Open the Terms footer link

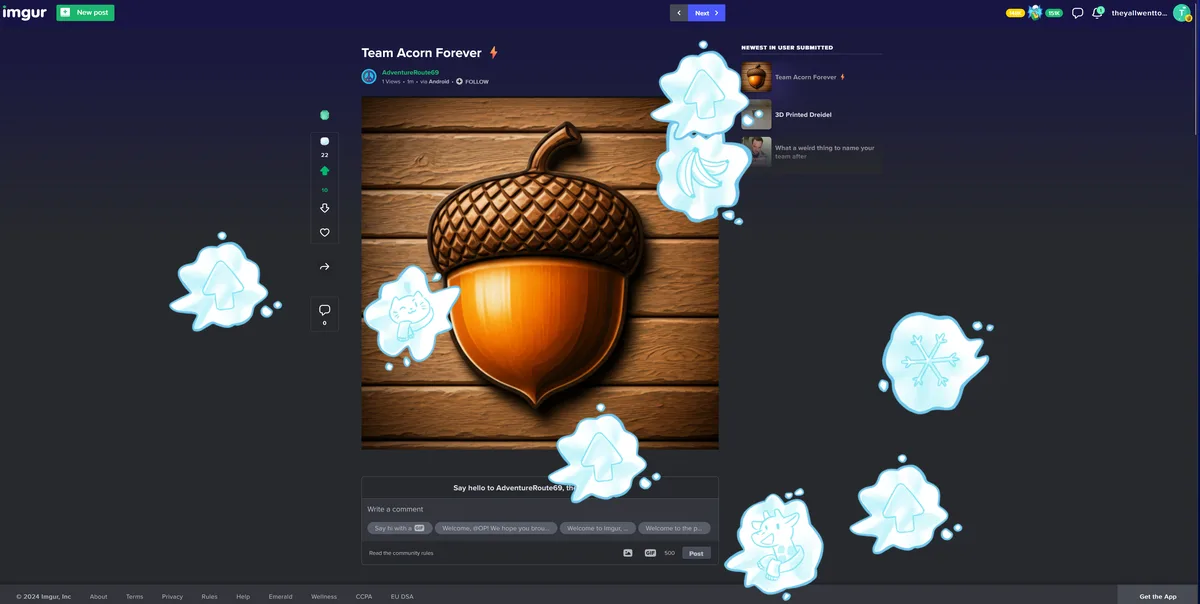(x=134, y=596)
